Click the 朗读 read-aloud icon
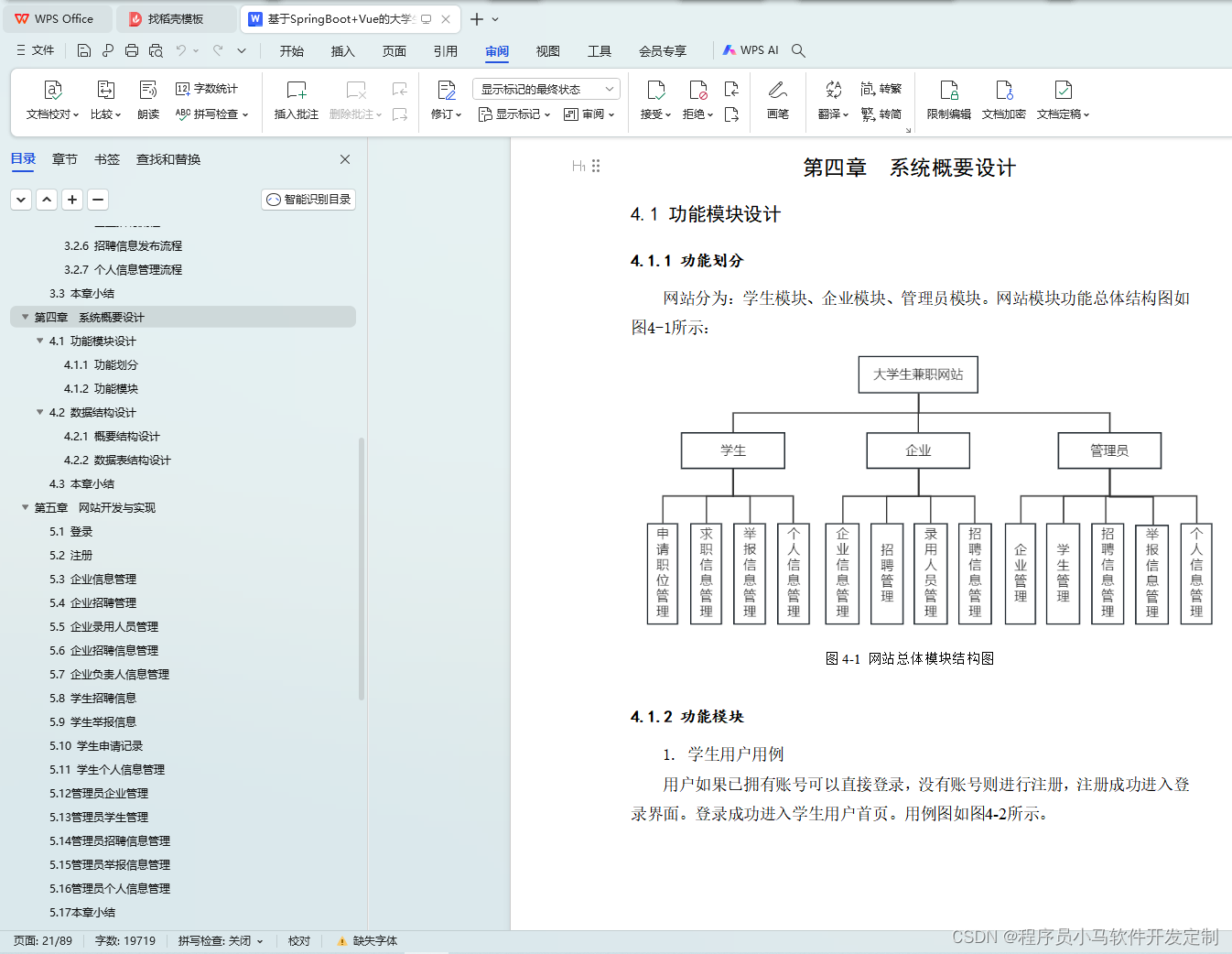1232x954 pixels. point(147,99)
